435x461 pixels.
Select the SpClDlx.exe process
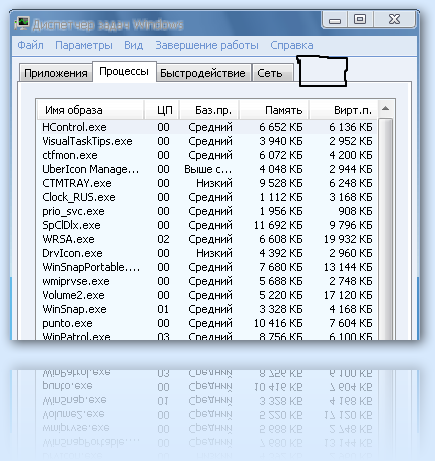click(x=208, y=225)
